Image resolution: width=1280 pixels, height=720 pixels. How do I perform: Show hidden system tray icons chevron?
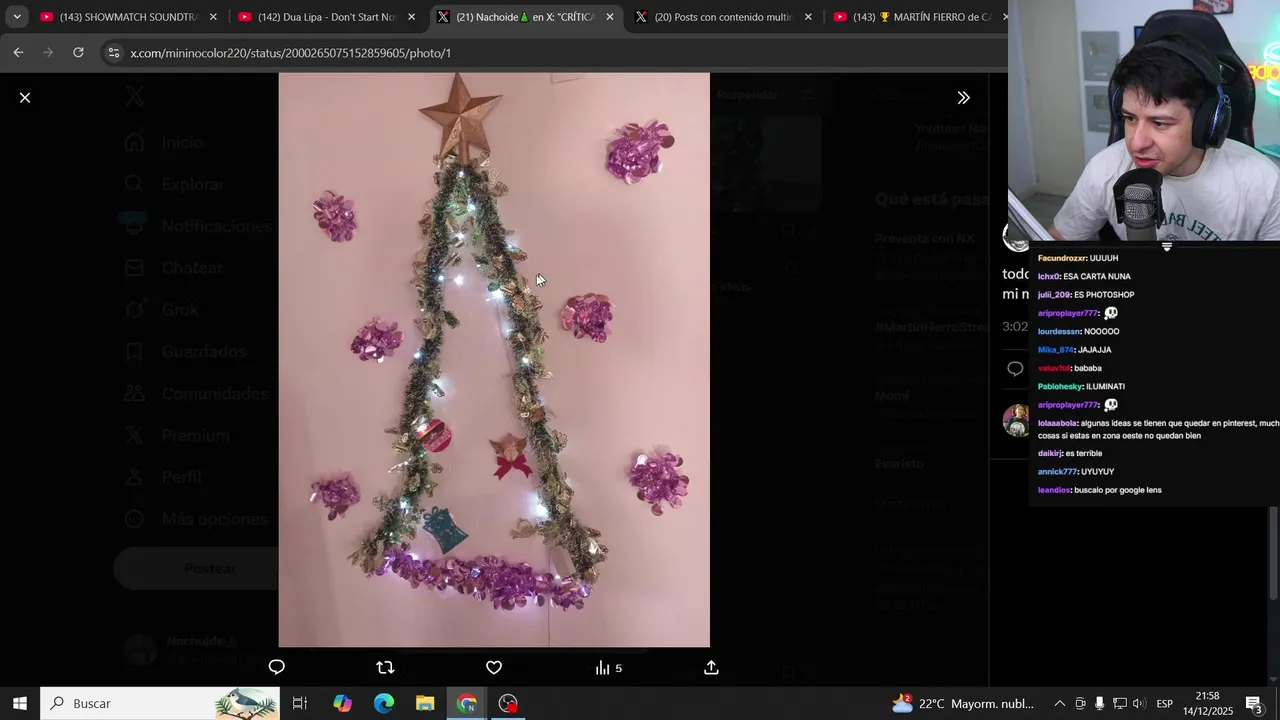click(x=1060, y=703)
